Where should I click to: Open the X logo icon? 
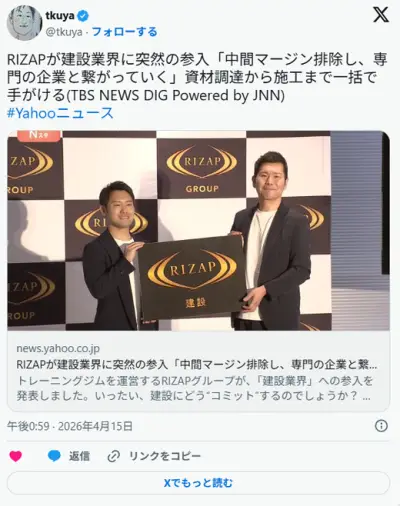click(x=381, y=15)
